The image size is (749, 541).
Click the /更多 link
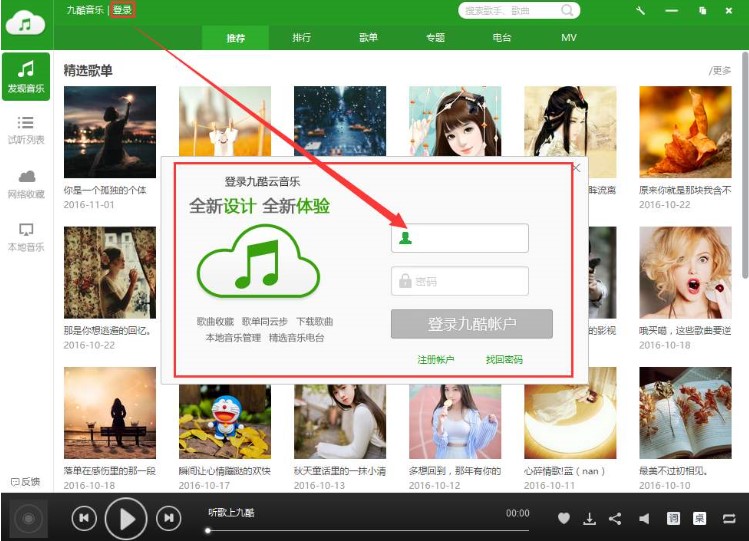(x=720, y=71)
